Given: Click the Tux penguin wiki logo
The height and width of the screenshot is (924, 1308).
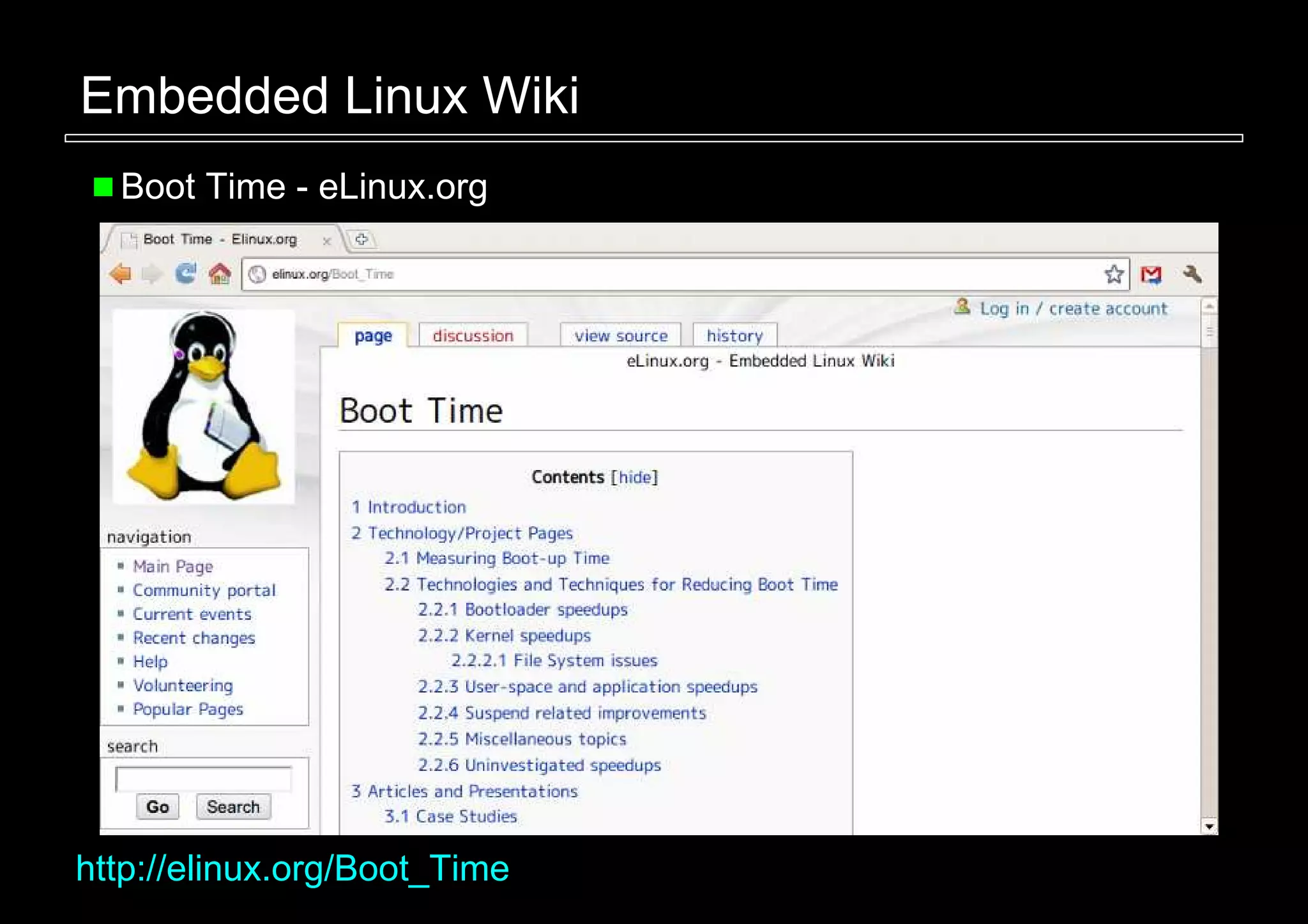Looking at the screenshot, I should 203,407.
